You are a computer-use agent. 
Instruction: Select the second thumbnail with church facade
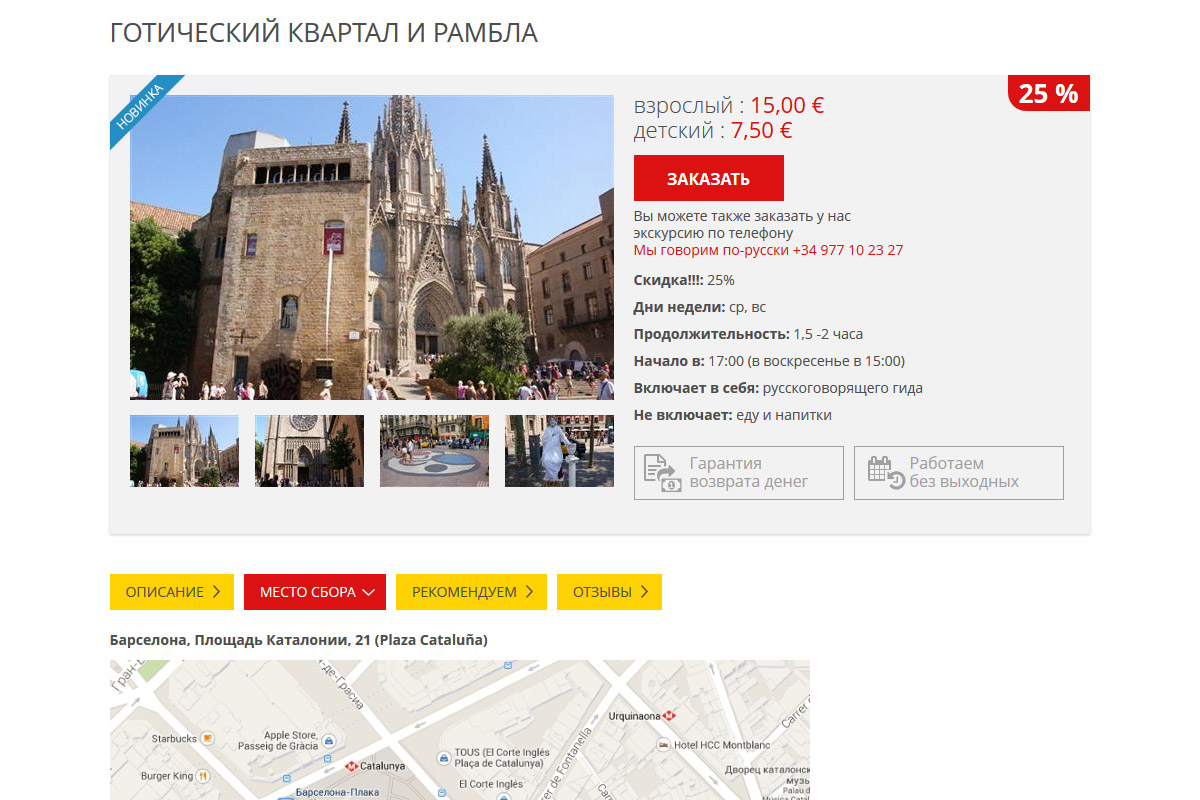(x=309, y=451)
